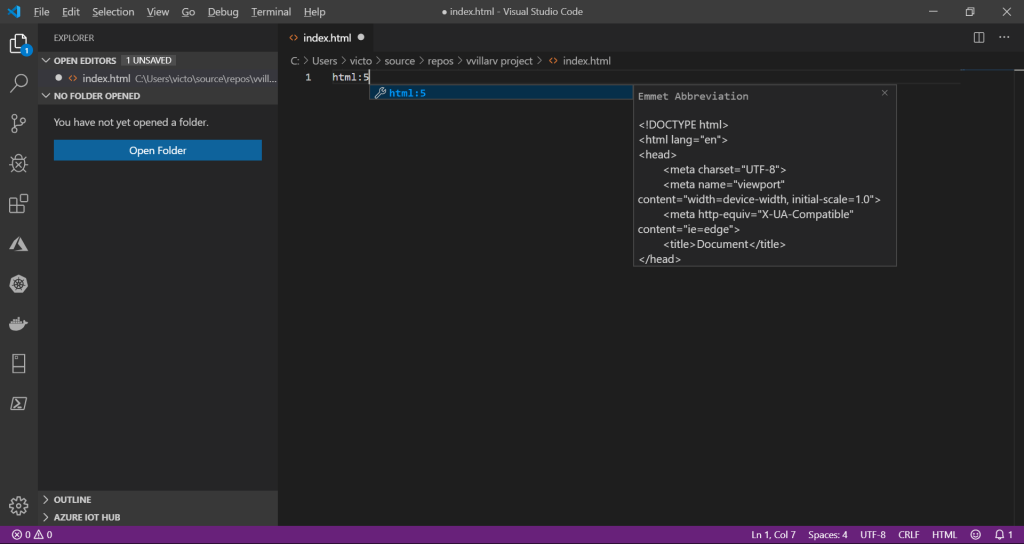Click the 1 UNSAVED badge
Viewport: 1024px width, 544px height.
[148, 61]
